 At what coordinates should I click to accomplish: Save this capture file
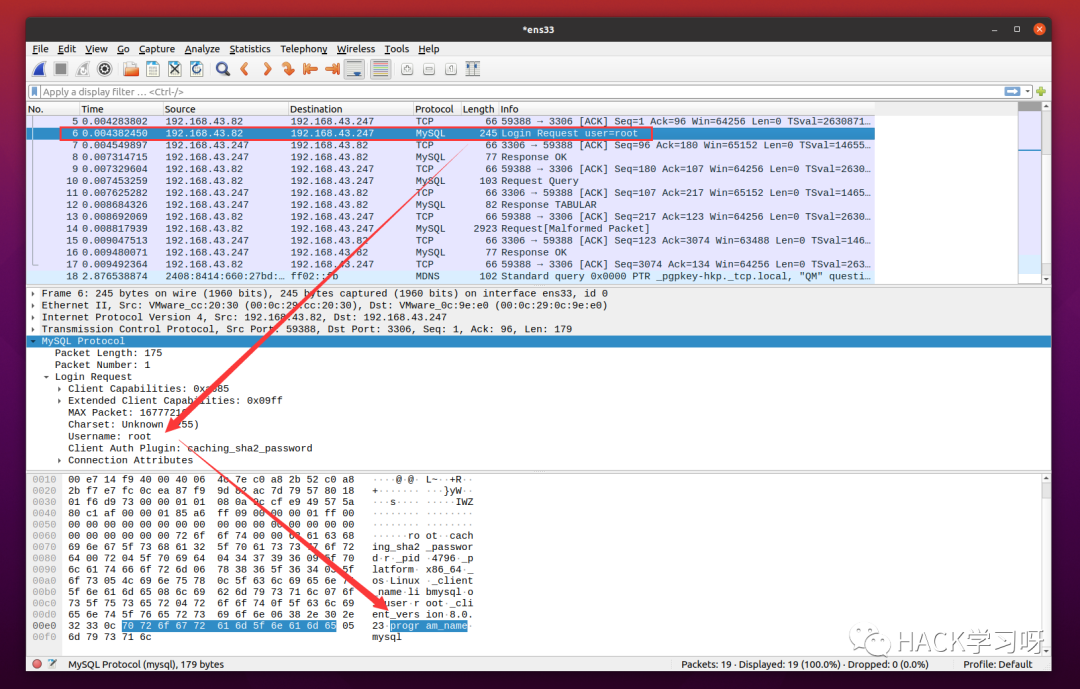tap(153, 69)
